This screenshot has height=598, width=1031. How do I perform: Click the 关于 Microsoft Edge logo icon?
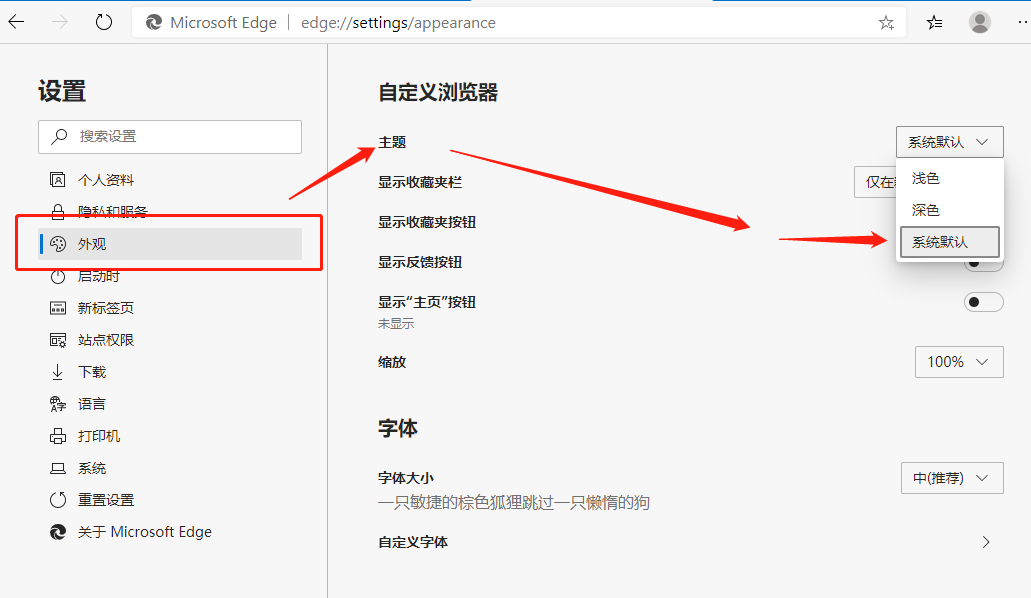click(x=58, y=532)
